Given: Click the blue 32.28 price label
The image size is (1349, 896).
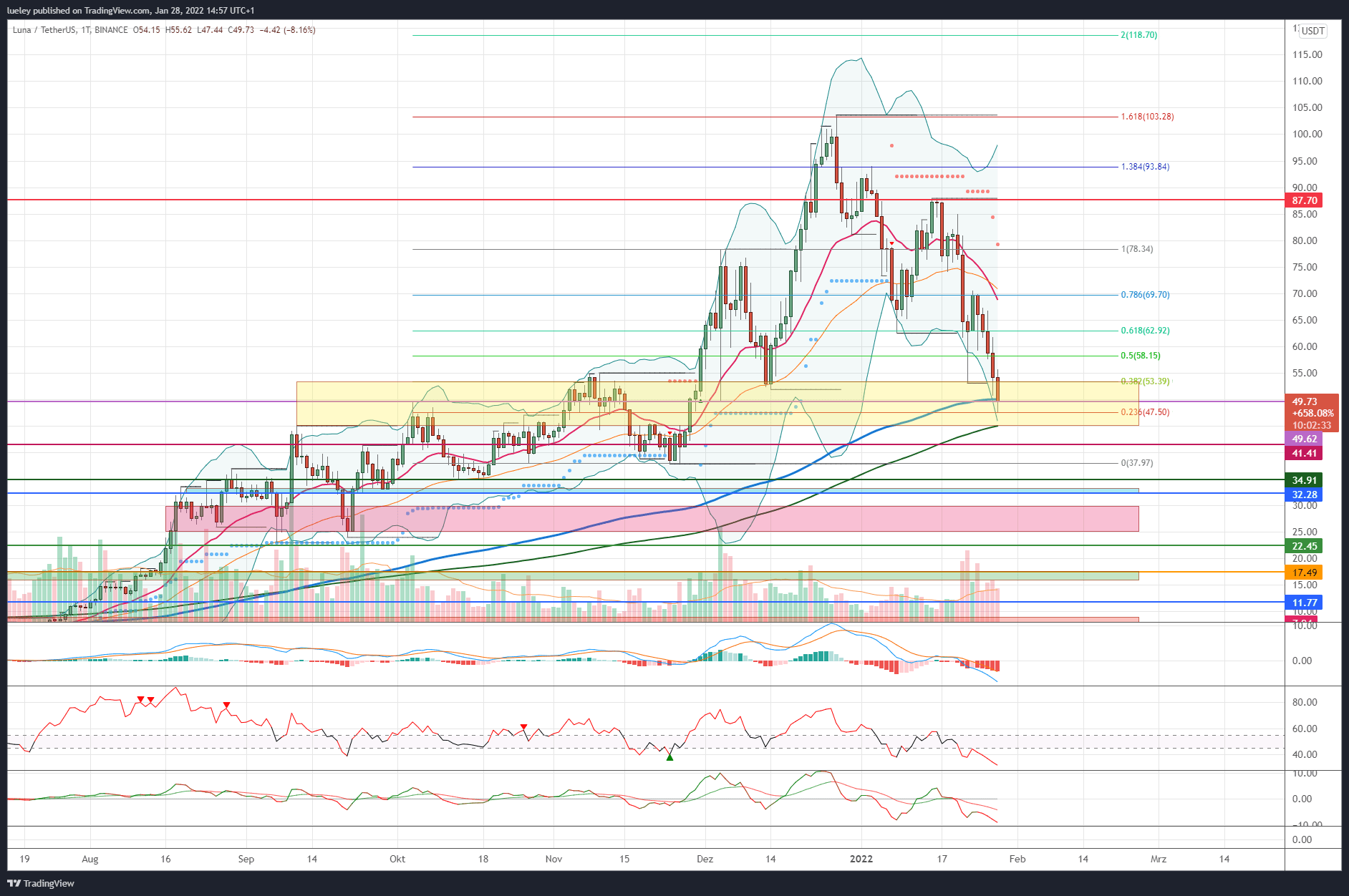Looking at the screenshot, I should click(x=1304, y=495).
